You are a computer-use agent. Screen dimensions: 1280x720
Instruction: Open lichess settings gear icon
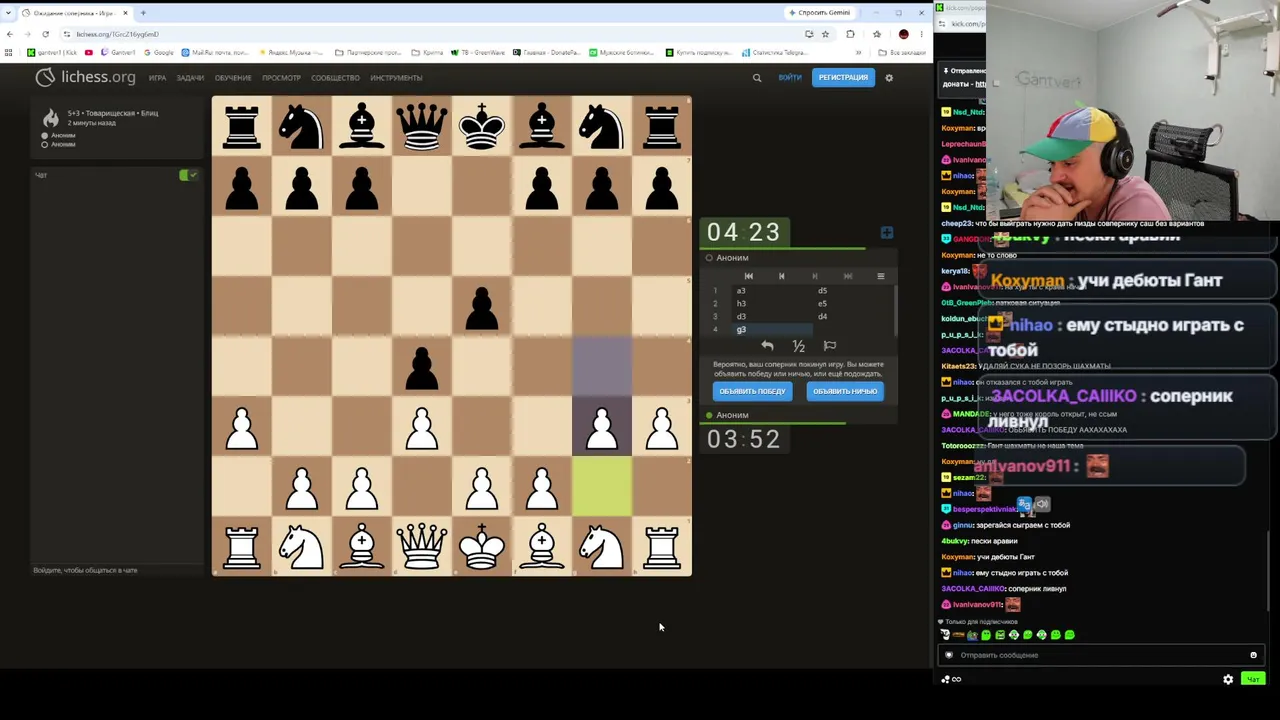[x=889, y=77]
